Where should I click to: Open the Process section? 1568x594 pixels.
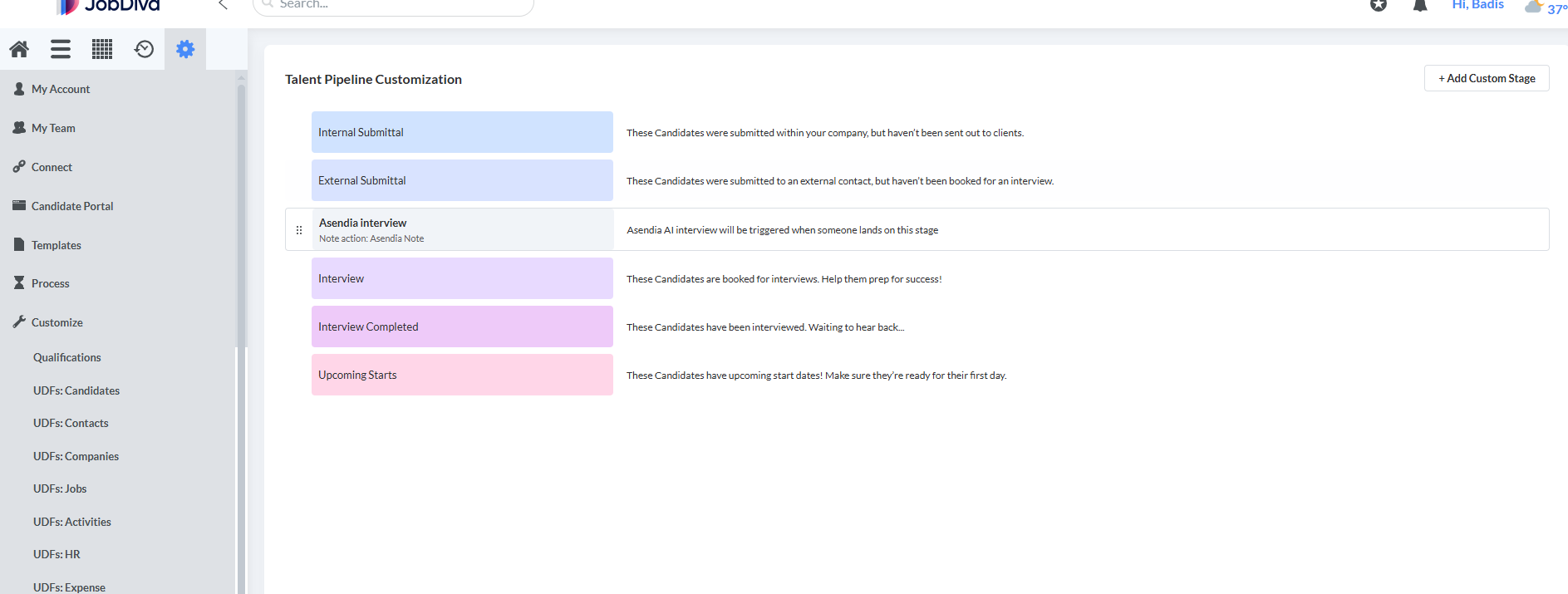51,283
